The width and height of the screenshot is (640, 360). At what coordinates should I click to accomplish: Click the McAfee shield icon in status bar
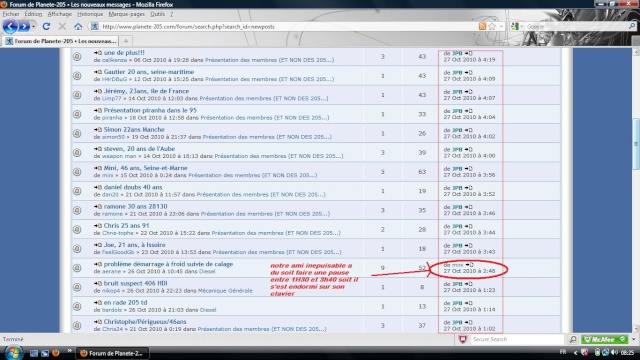[x=462, y=339]
